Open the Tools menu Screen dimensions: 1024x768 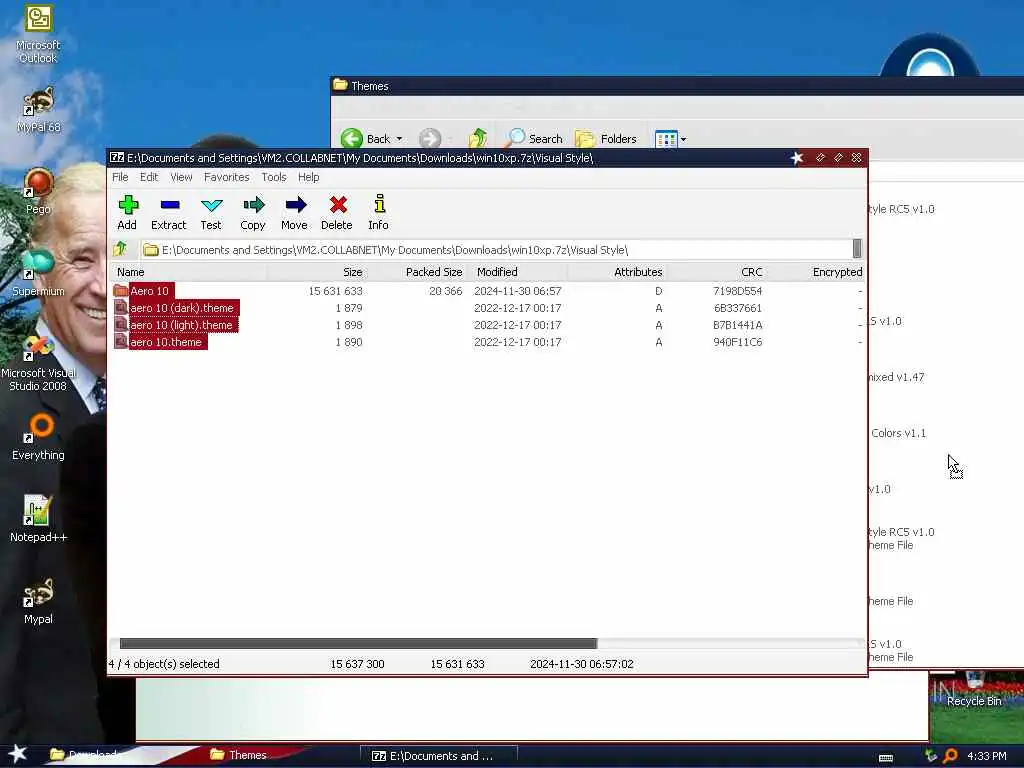tap(274, 177)
